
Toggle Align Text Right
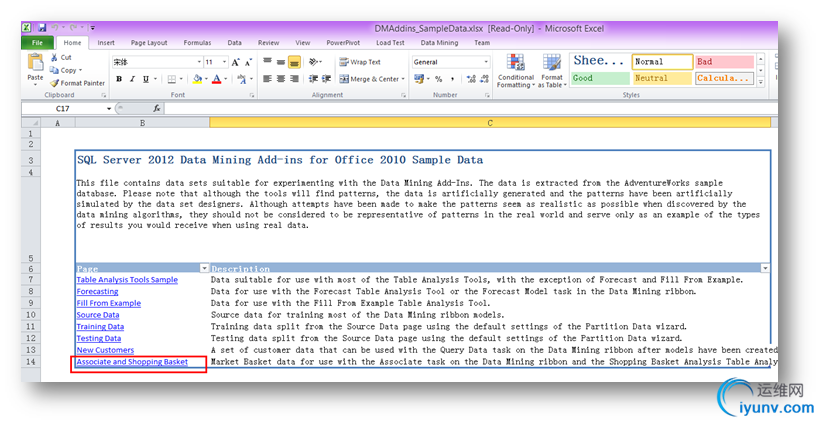click(x=294, y=79)
